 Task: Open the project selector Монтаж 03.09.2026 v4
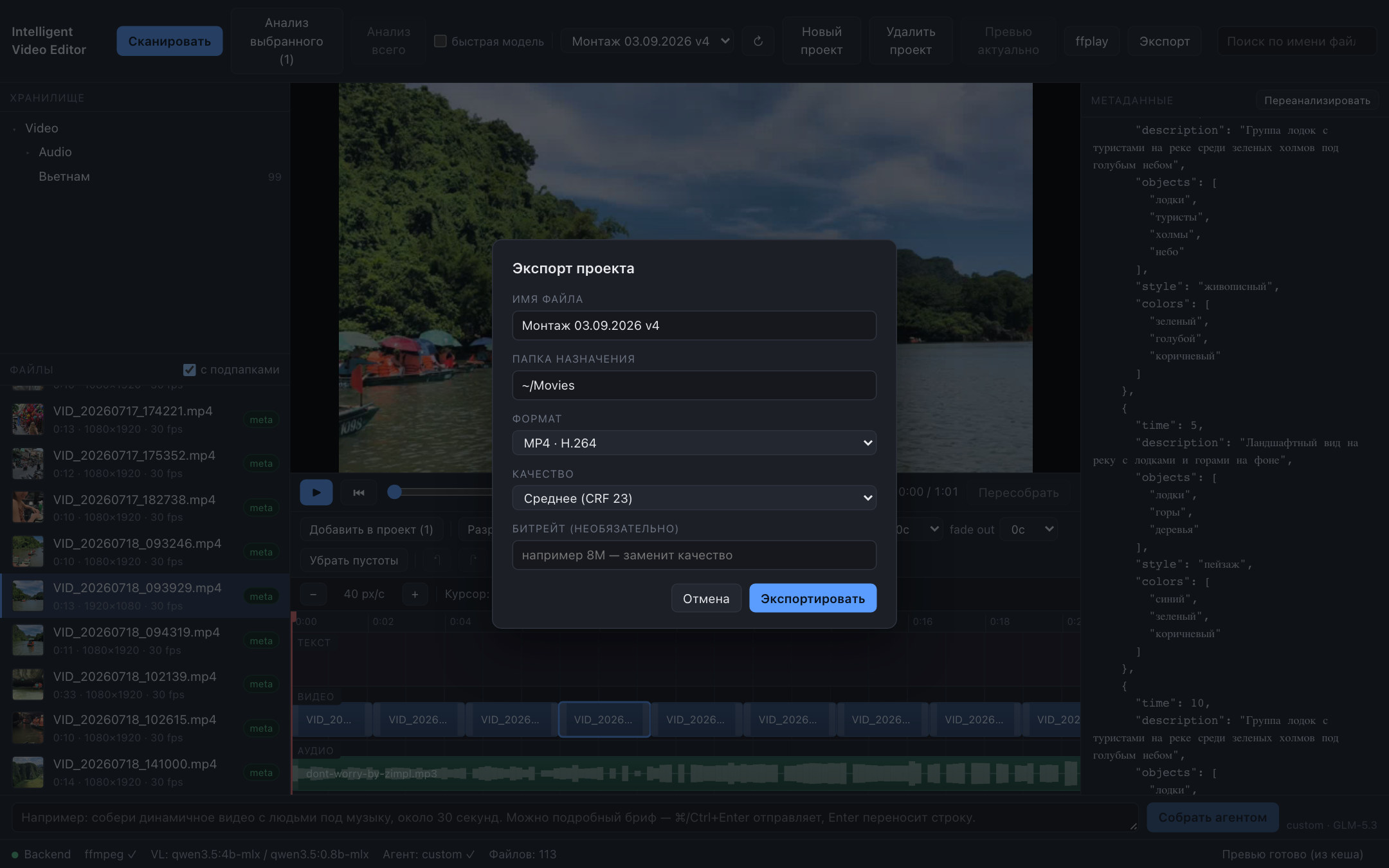(648, 41)
